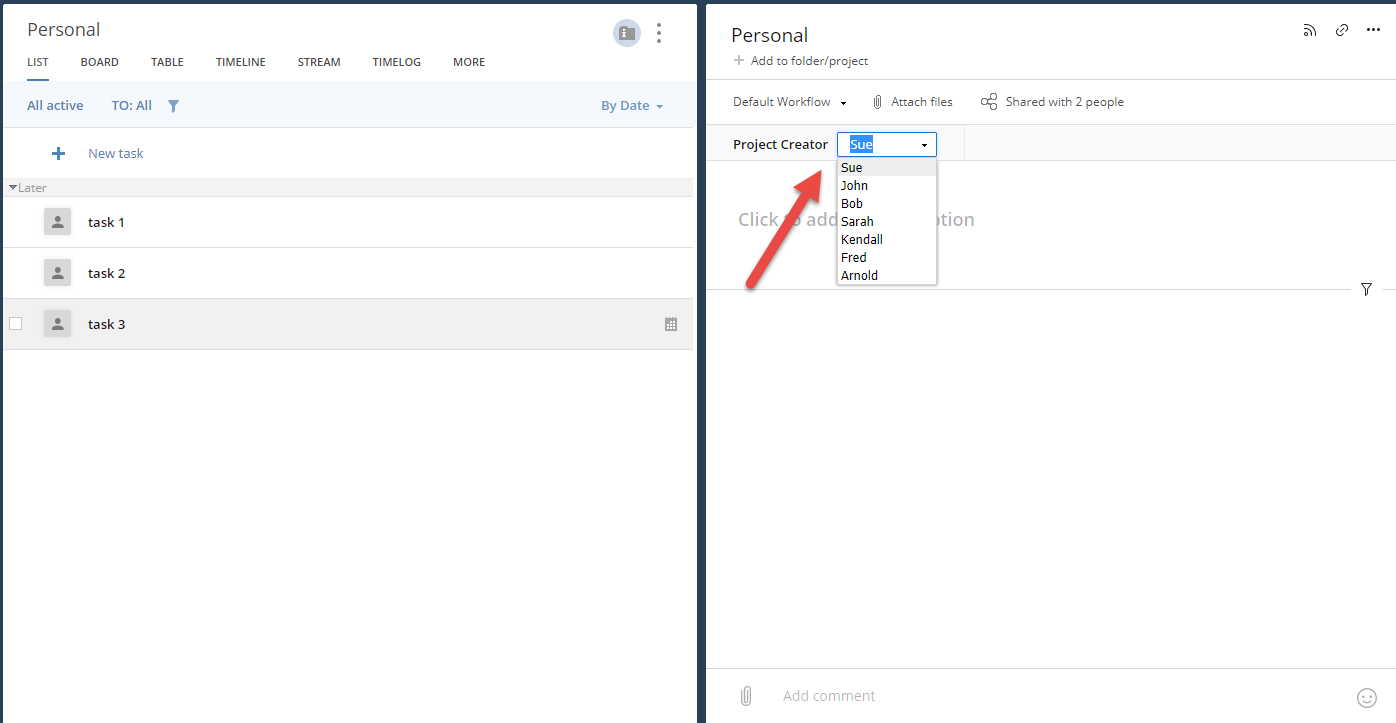Viewport: 1396px width, 723px height.
Task: Click the TO: All assignee filter
Action: click(132, 106)
